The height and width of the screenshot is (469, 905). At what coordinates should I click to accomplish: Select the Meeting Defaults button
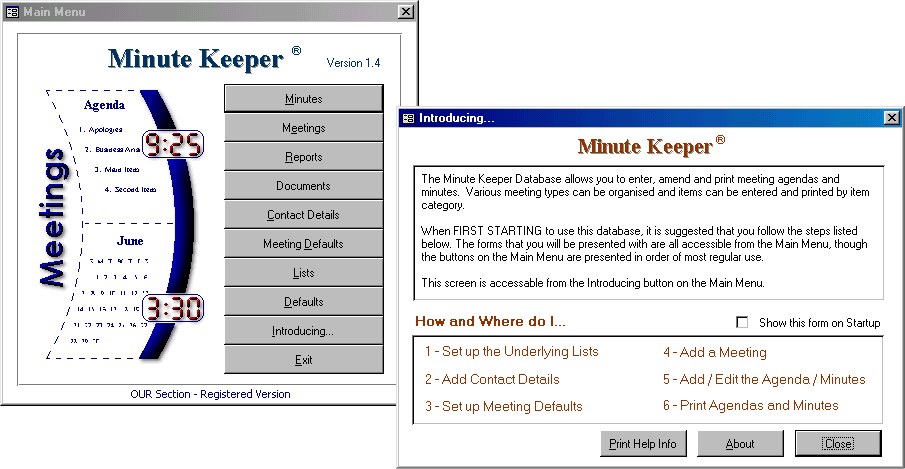coord(303,244)
